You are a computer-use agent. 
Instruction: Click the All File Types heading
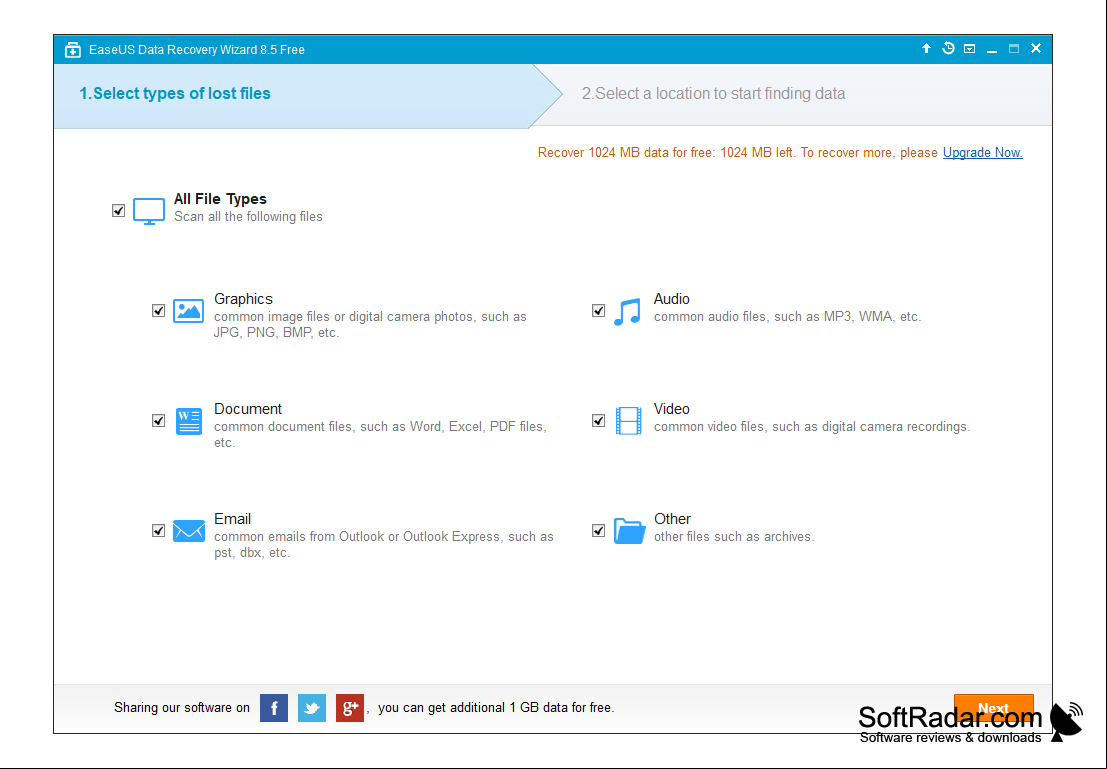tap(220, 199)
